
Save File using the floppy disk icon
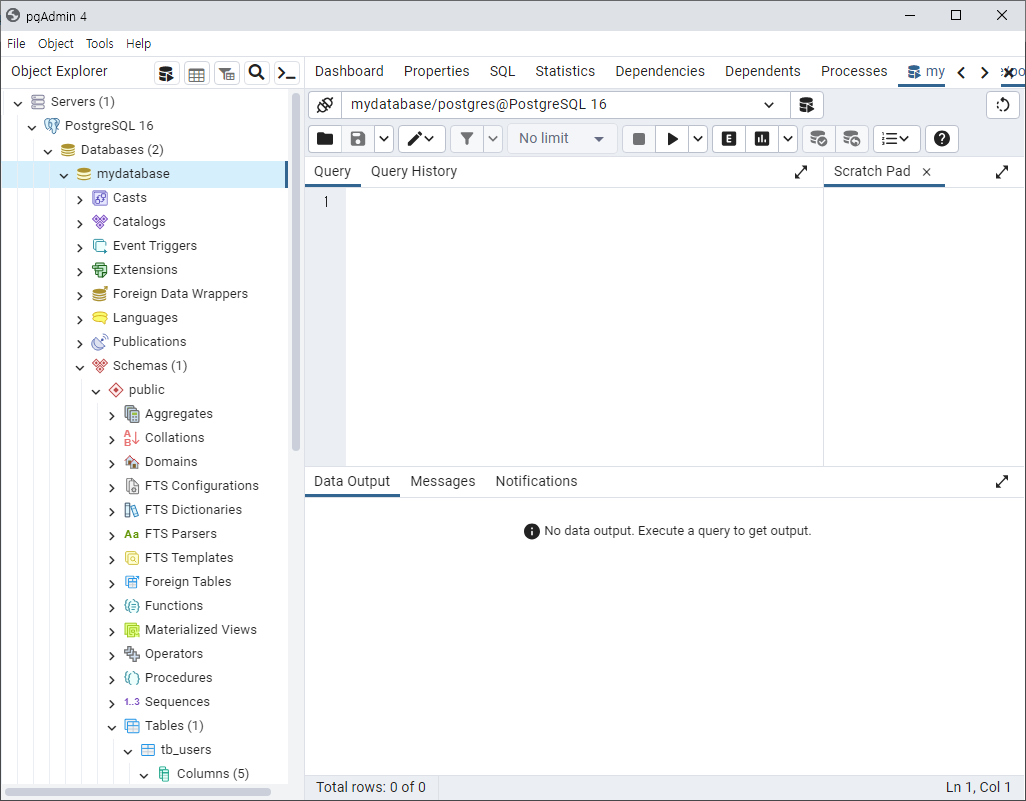pos(358,139)
